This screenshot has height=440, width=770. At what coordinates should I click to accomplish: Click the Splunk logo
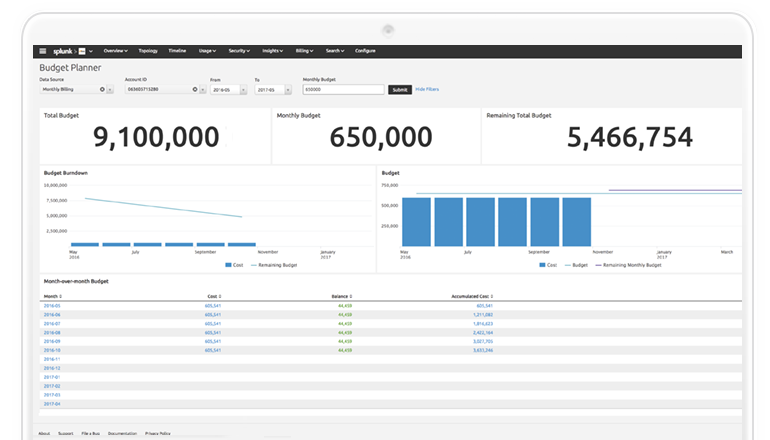coord(62,51)
